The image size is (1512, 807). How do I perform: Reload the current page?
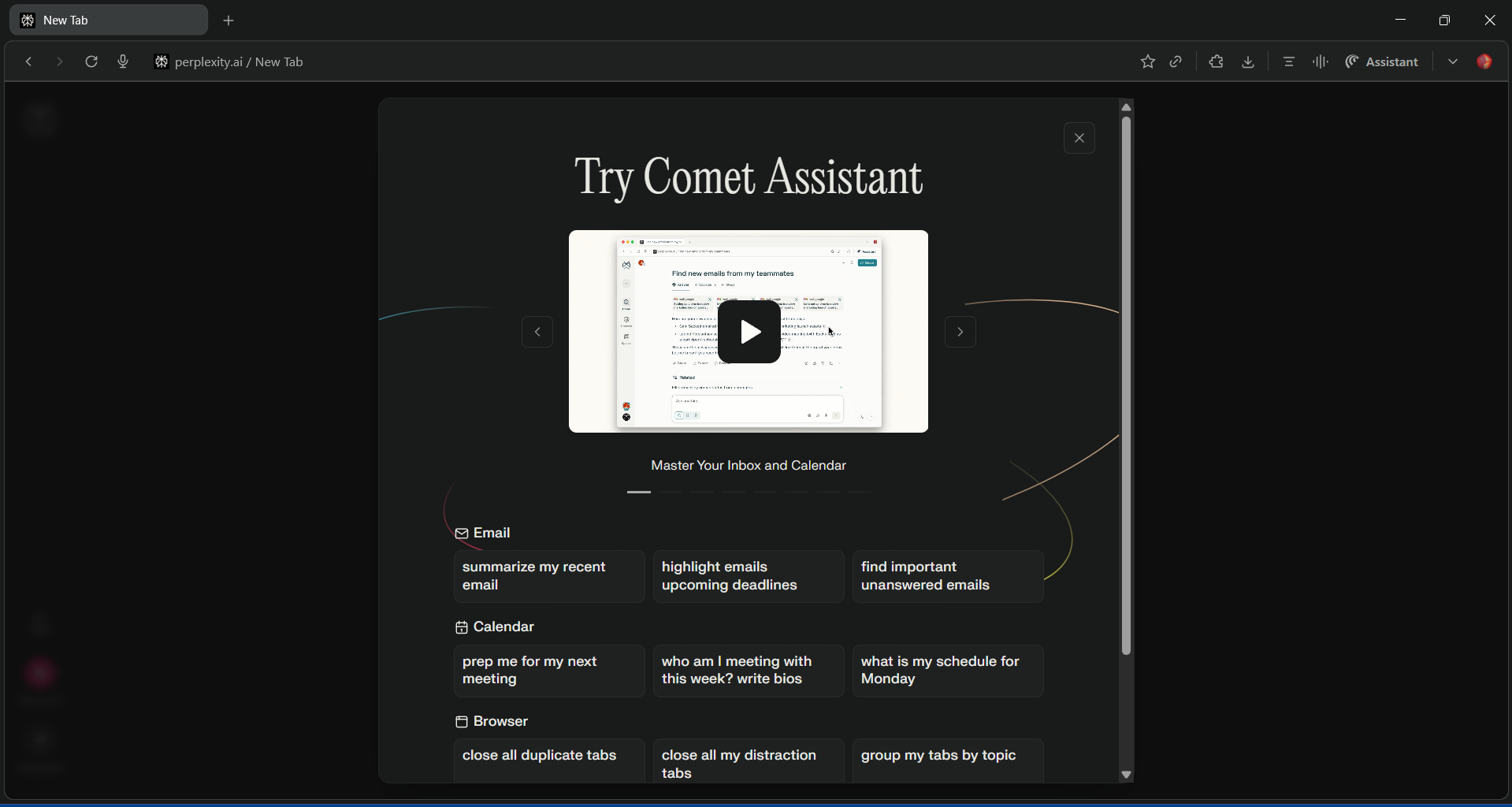[91, 61]
